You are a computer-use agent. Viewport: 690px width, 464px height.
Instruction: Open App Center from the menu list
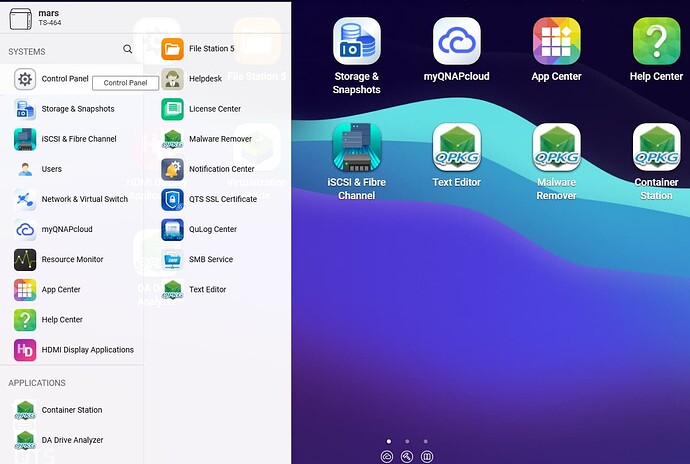tap(47, 290)
